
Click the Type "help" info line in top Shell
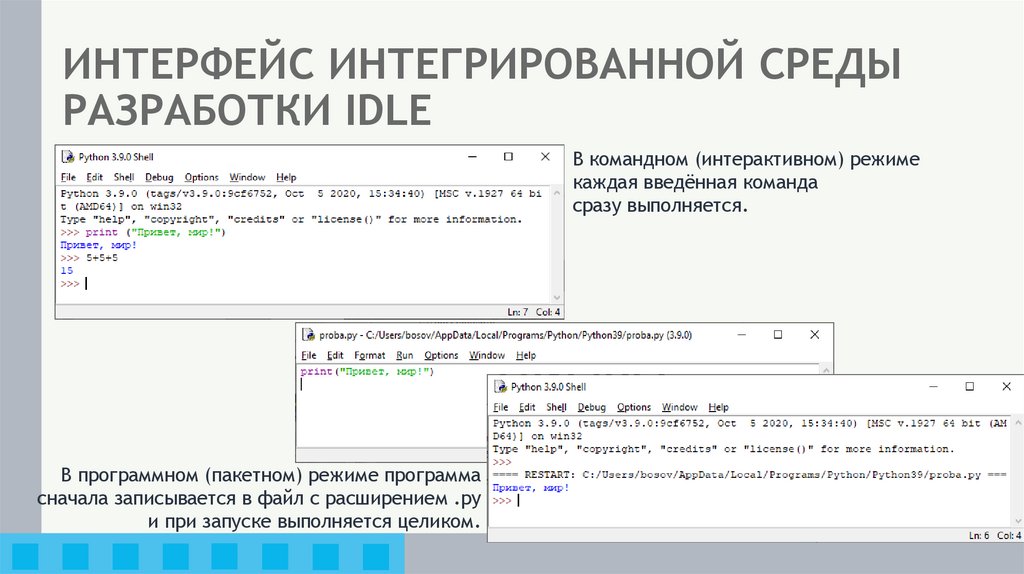(x=291, y=219)
